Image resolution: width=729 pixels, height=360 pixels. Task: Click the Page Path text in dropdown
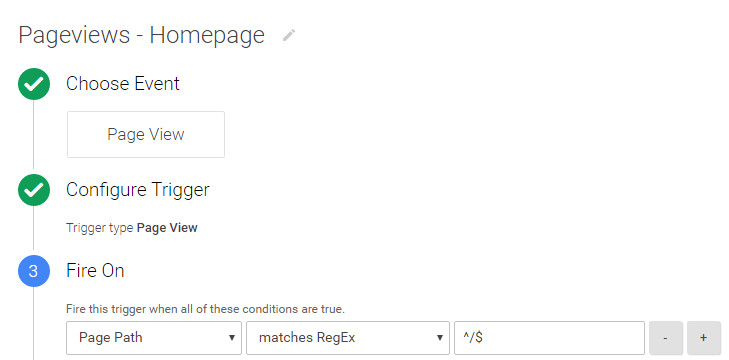(x=111, y=337)
